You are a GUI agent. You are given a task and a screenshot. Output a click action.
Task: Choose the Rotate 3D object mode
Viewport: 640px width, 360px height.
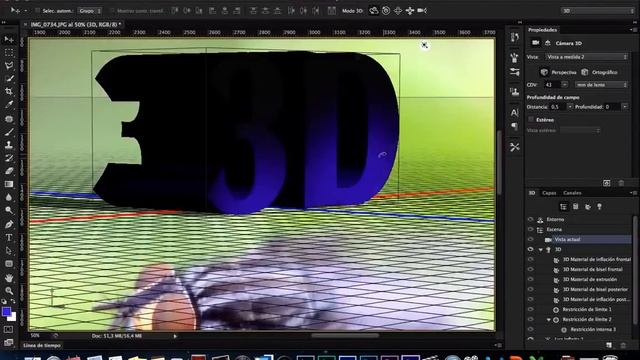coord(373,11)
